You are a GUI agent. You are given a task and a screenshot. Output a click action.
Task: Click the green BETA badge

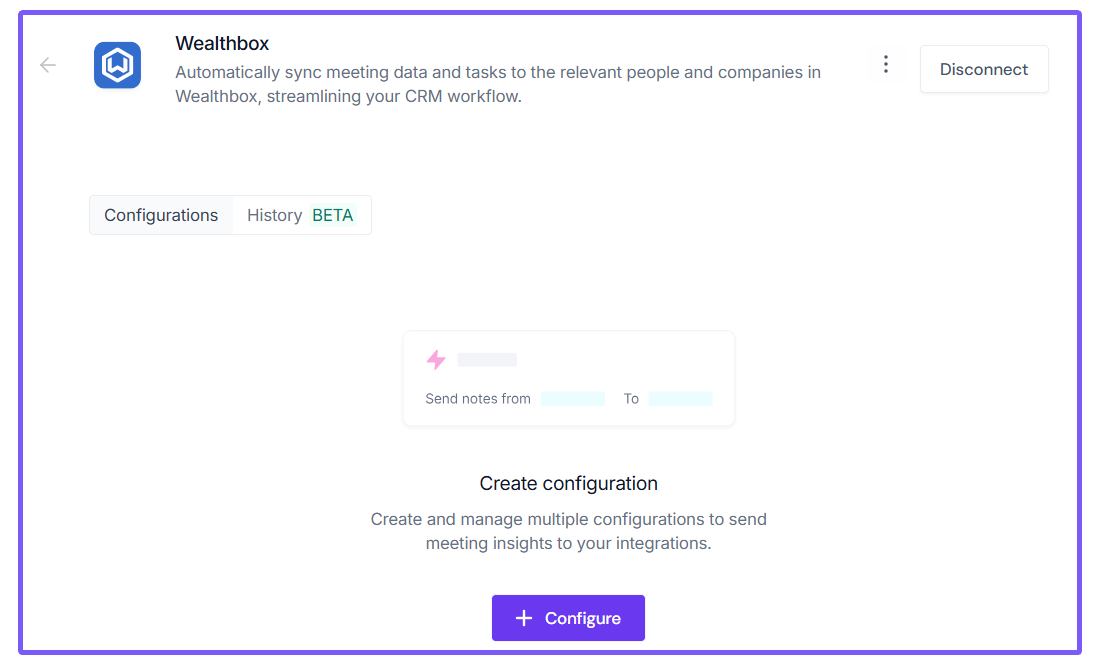333,215
